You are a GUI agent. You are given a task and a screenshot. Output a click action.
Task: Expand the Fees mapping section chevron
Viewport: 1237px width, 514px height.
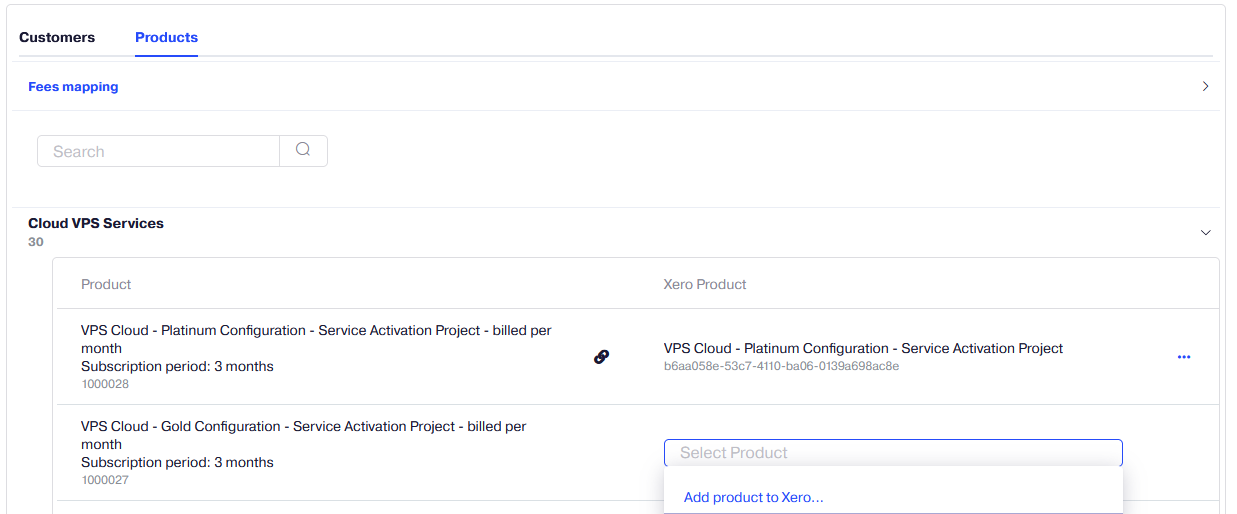(x=1205, y=87)
